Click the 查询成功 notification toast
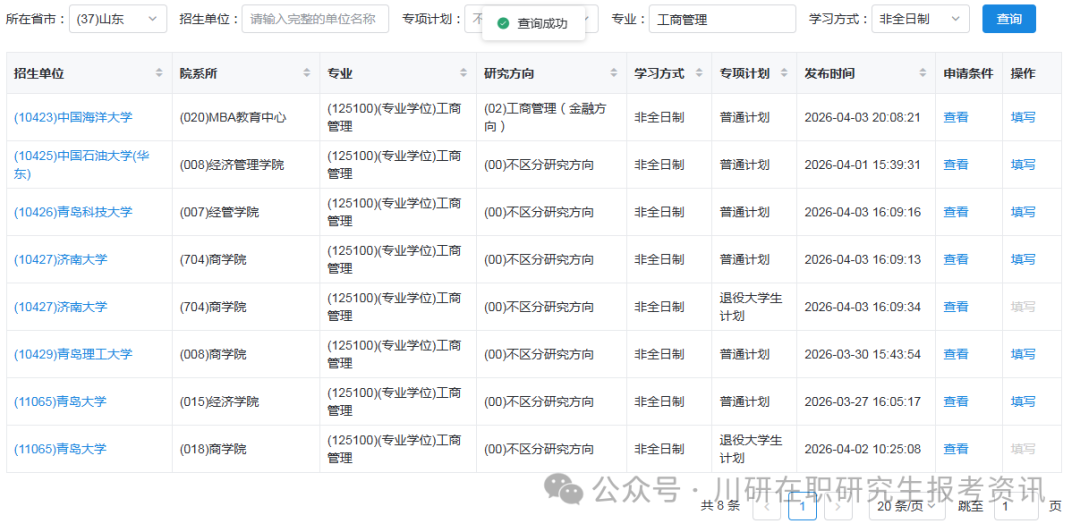This screenshot has height=532, width=1080. click(x=534, y=23)
